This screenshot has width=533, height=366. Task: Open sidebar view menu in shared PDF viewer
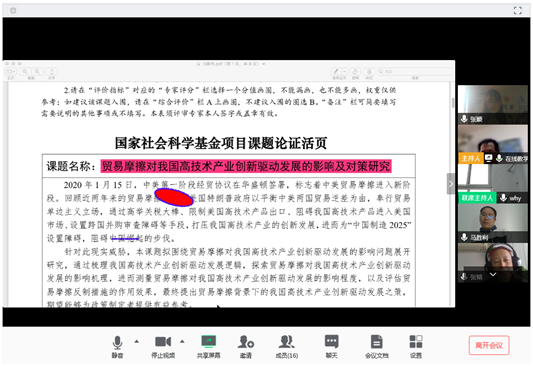pos(11,72)
